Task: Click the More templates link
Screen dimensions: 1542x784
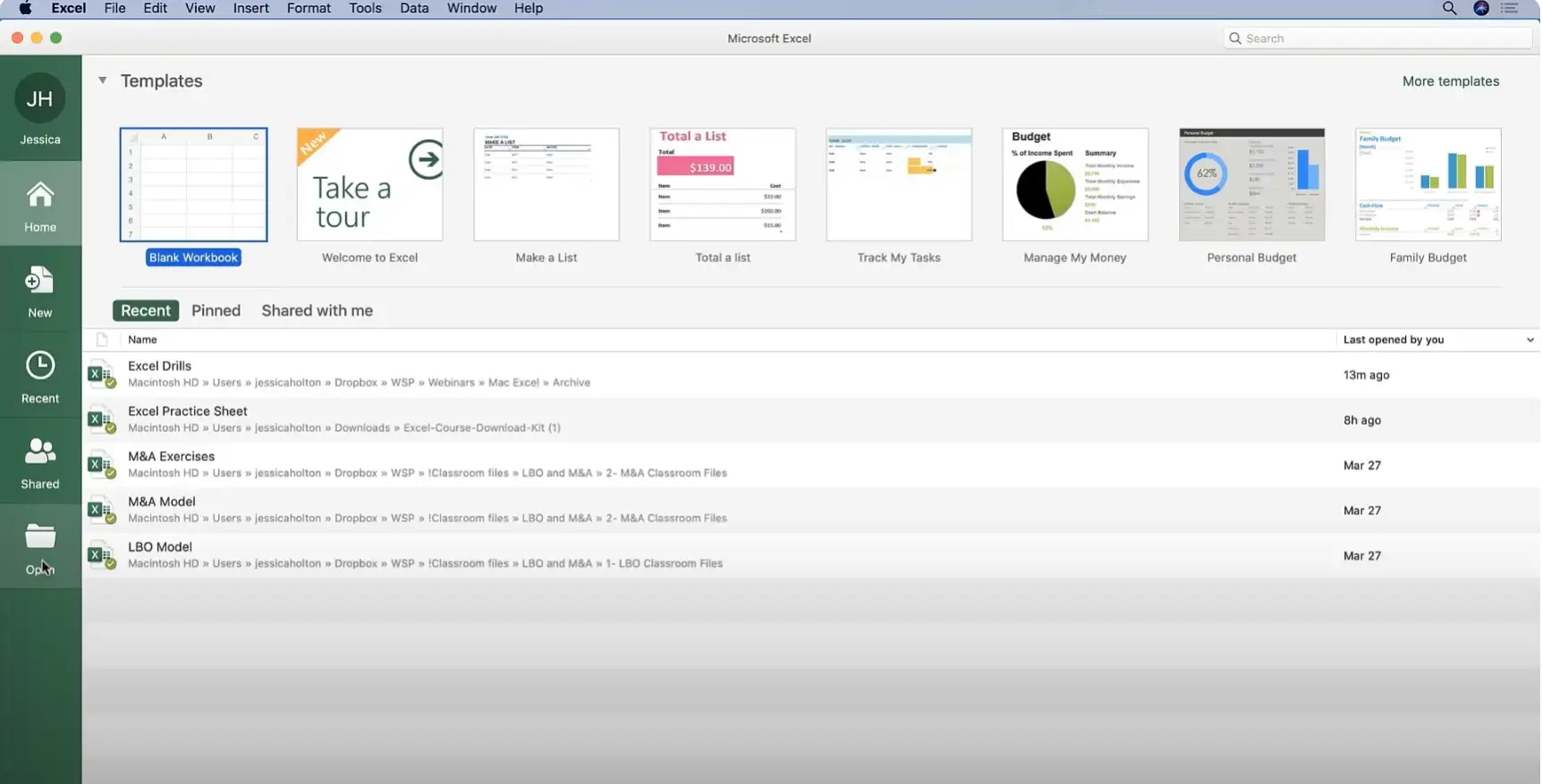Action: tap(1450, 81)
